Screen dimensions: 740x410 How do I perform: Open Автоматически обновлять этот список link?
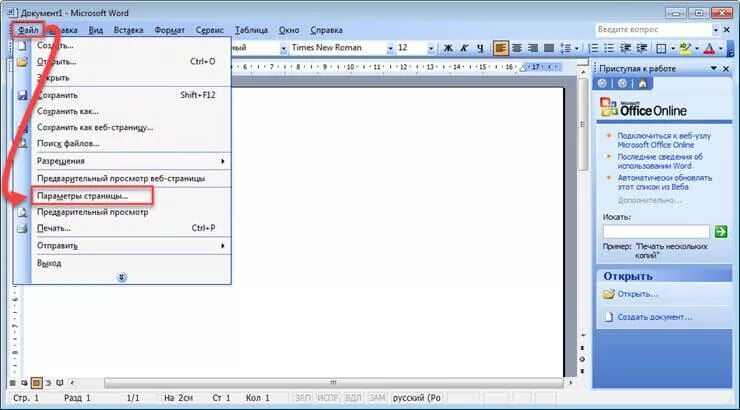point(664,182)
